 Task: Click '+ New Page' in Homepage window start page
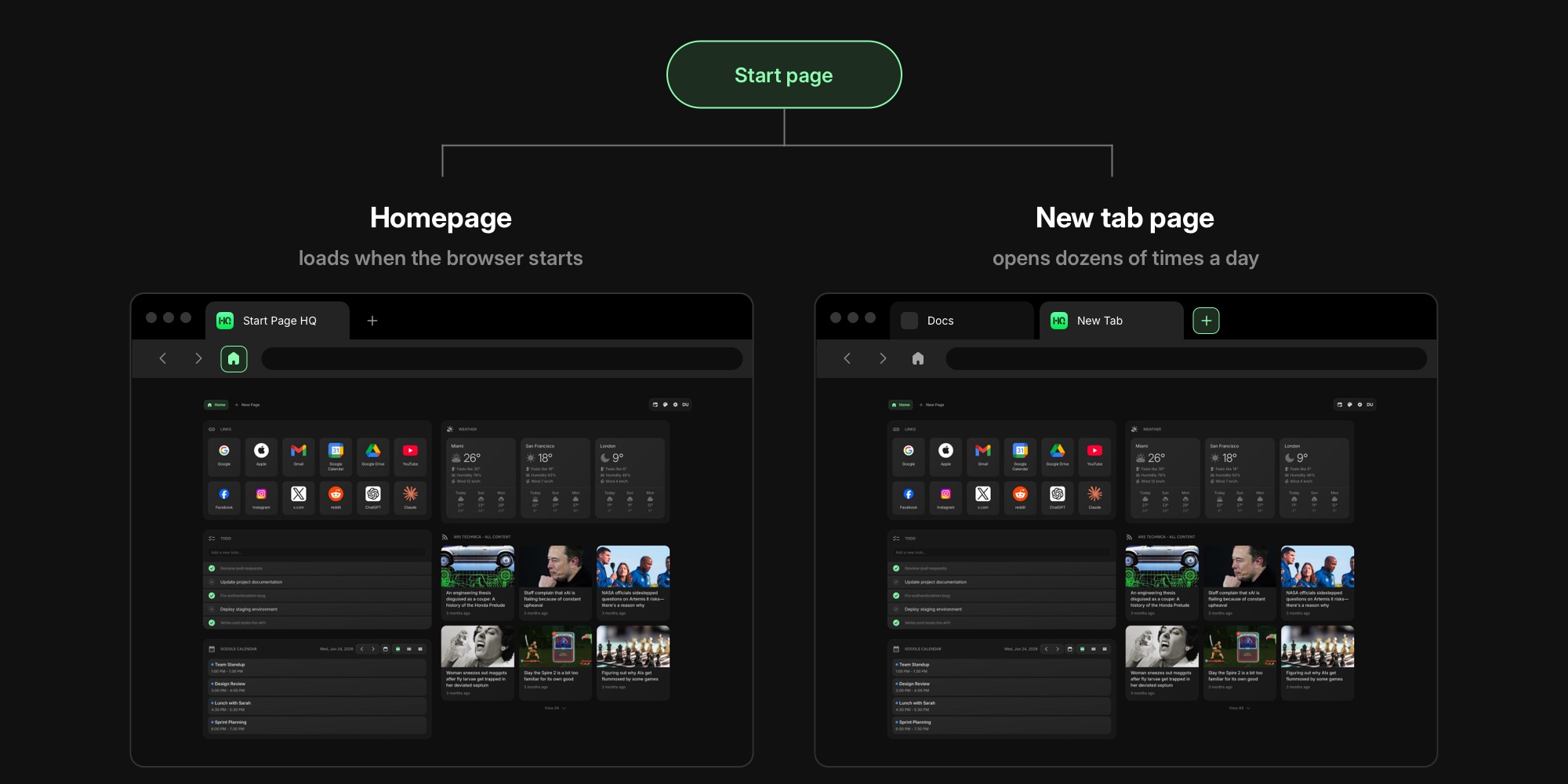[x=248, y=405]
